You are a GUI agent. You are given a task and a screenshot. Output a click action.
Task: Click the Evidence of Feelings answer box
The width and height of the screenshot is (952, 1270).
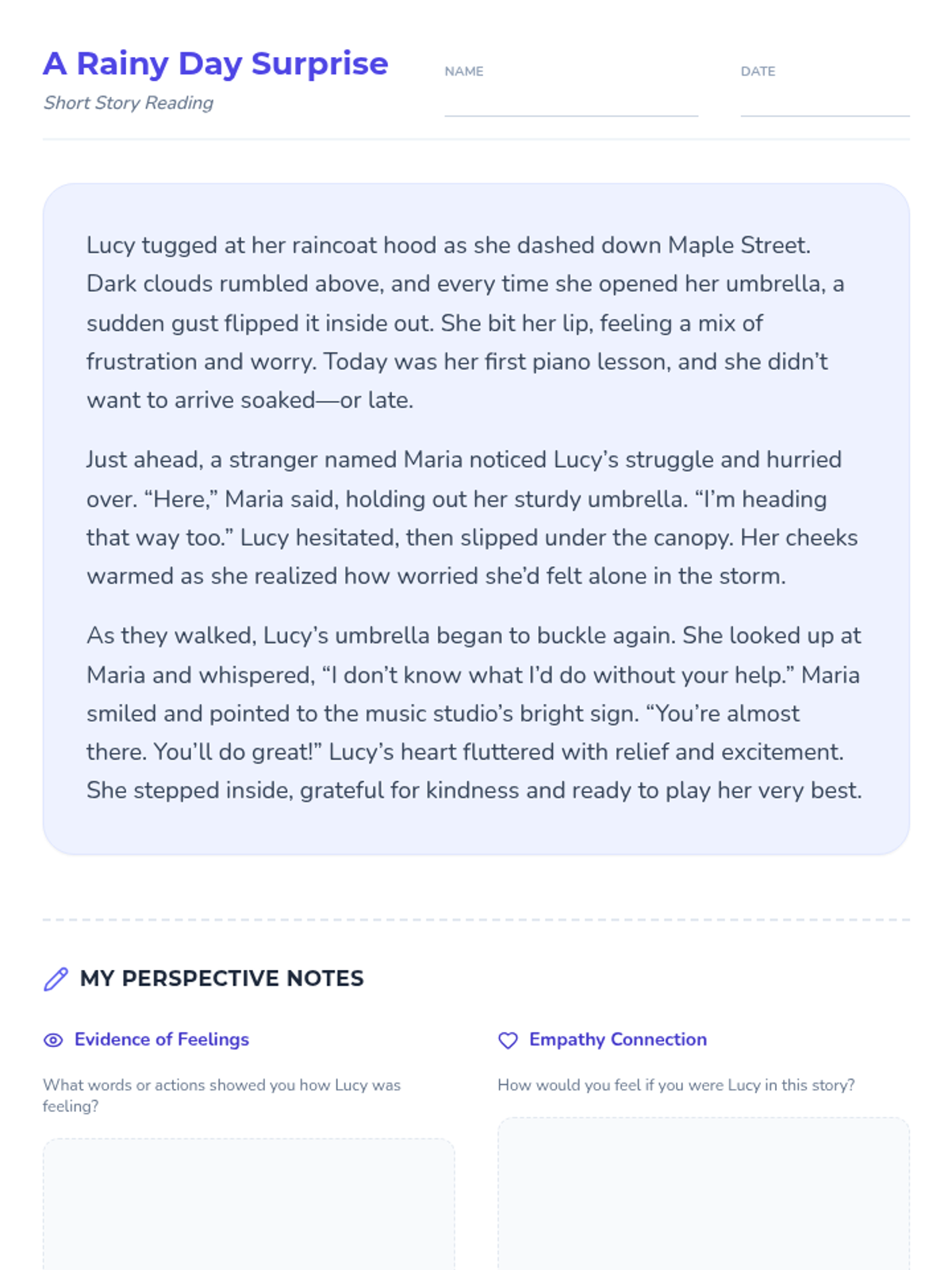click(248, 1205)
